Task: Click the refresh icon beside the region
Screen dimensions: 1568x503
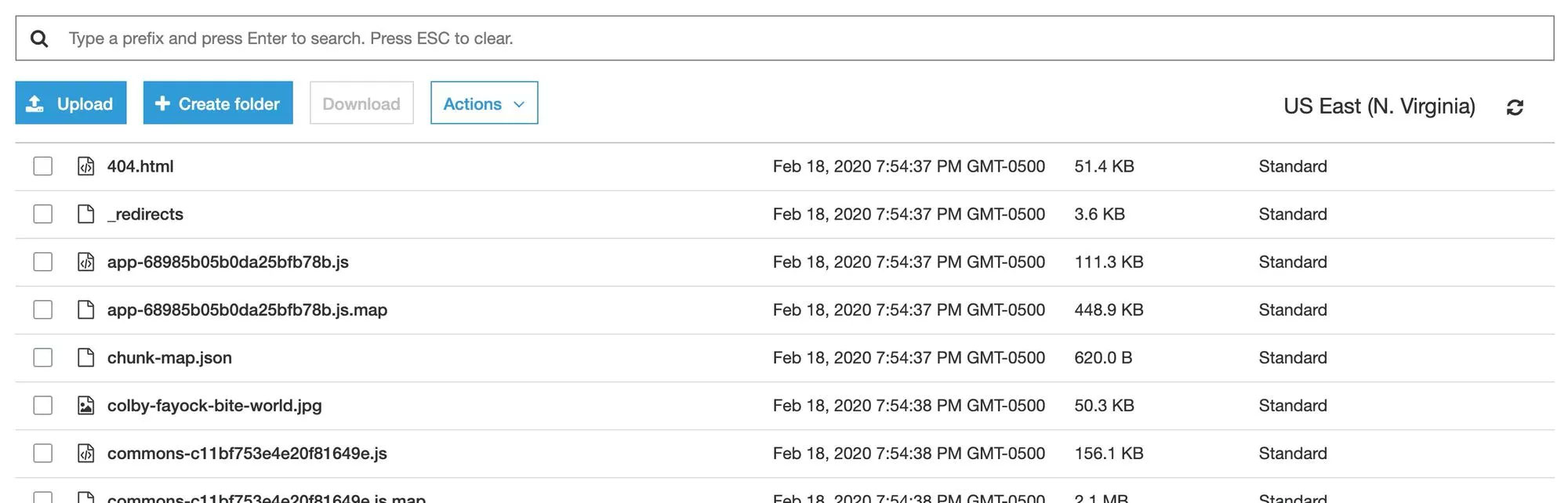Action: click(1515, 107)
